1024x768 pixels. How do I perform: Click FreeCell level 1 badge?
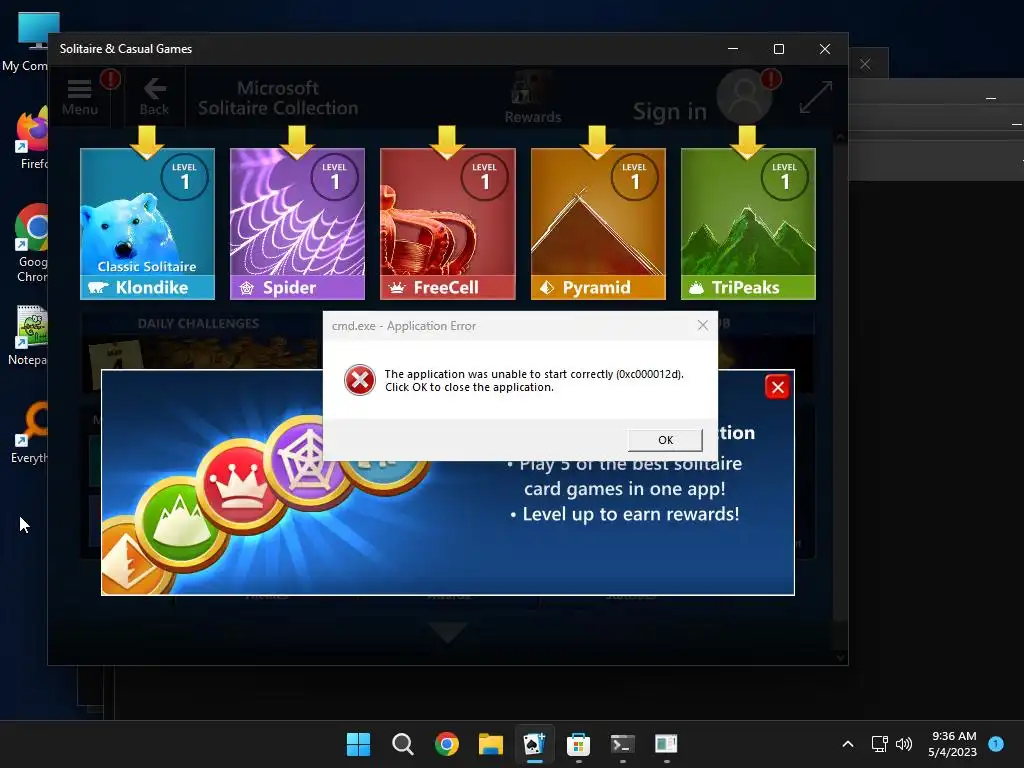click(485, 177)
